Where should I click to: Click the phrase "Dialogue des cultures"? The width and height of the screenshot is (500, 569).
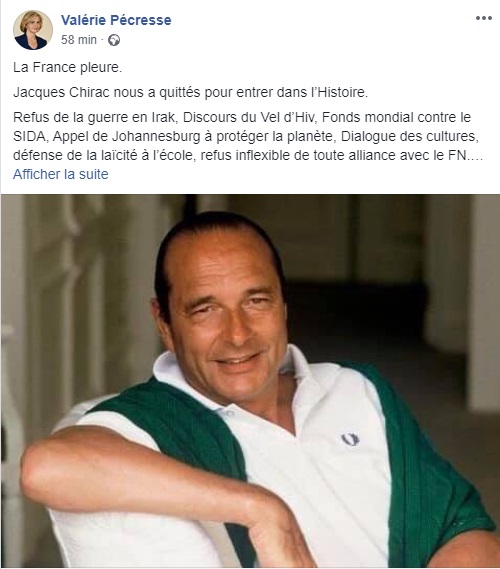click(x=408, y=136)
